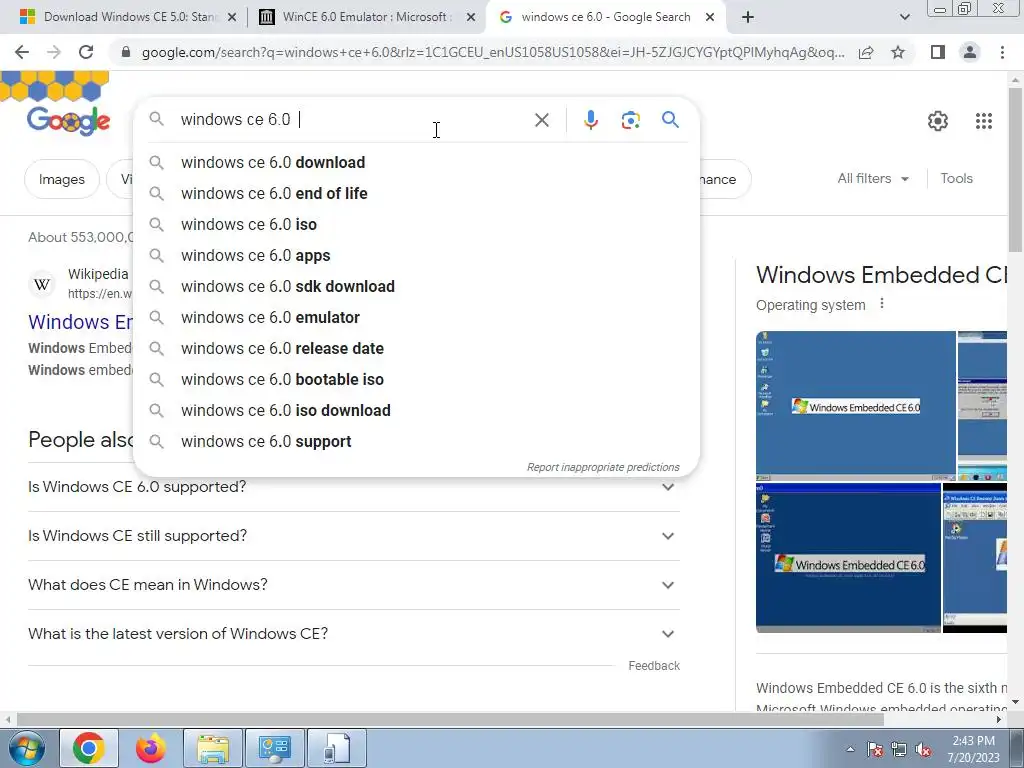Open a new tab with the plus button

pos(748,17)
